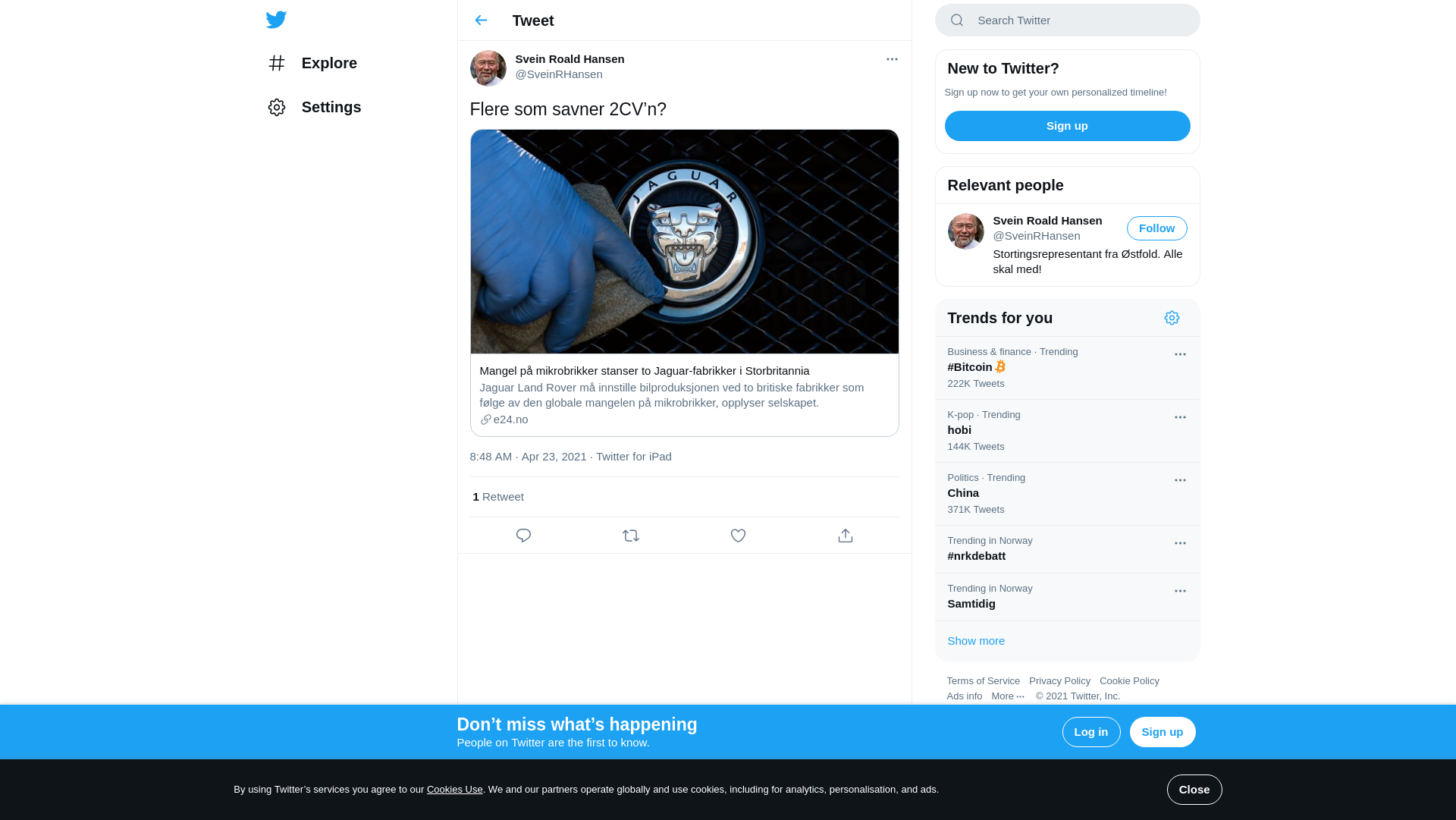This screenshot has height=820, width=1456.
Task: Open options menu for China trend
Action: (1180, 480)
